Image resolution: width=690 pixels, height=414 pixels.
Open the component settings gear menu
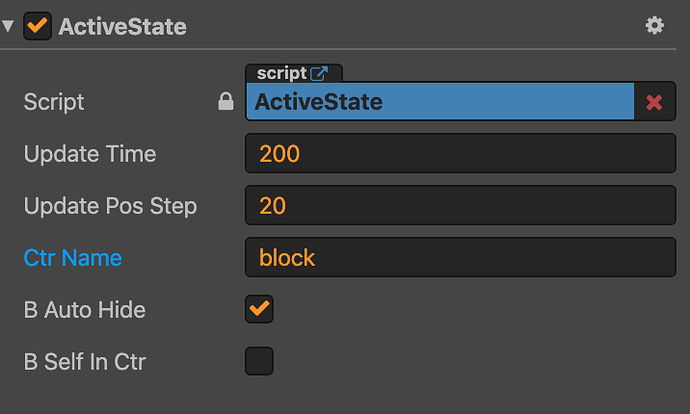tap(655, 26)
